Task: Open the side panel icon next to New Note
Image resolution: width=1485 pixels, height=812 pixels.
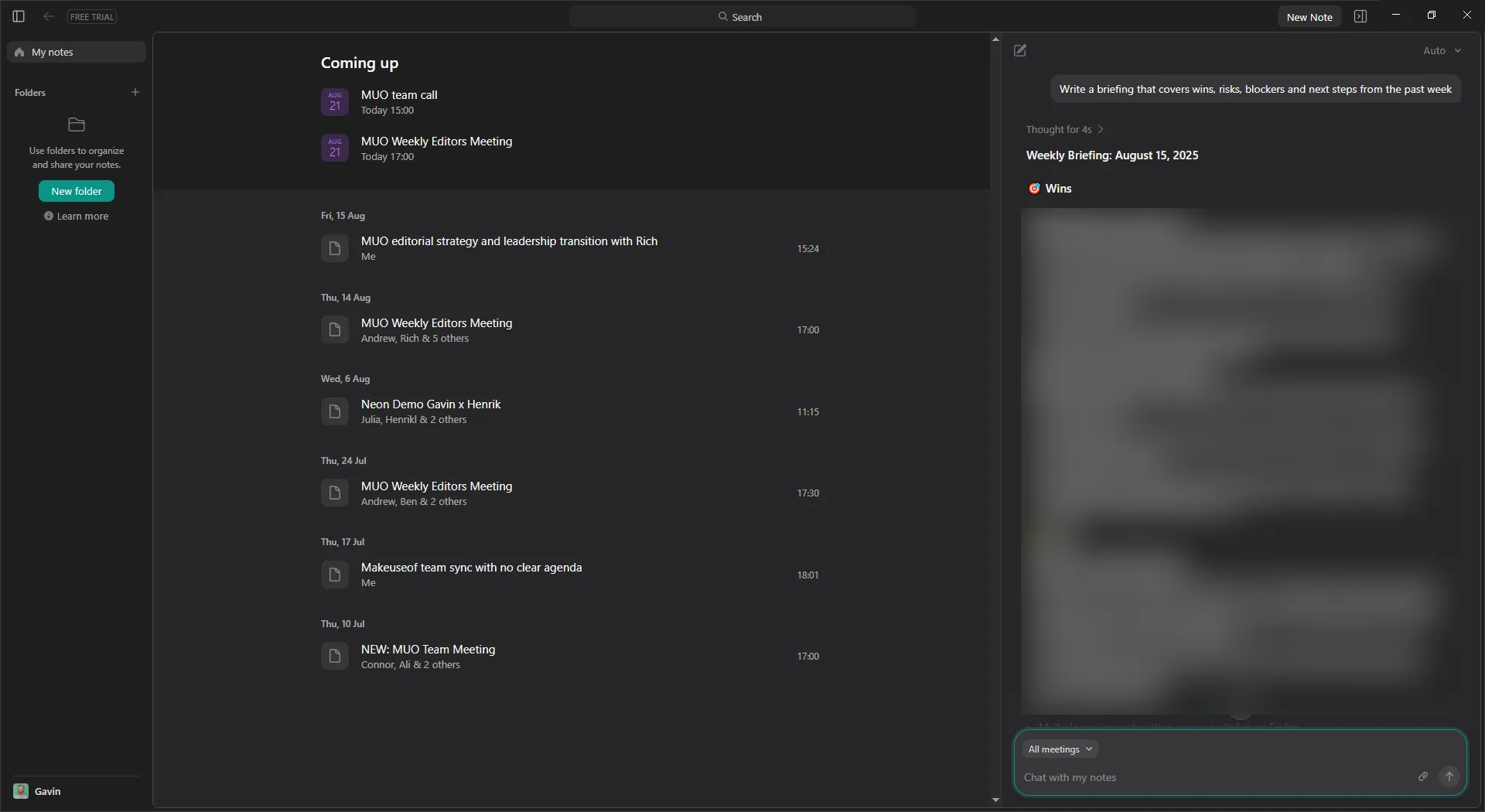Action: (1361, 15)
